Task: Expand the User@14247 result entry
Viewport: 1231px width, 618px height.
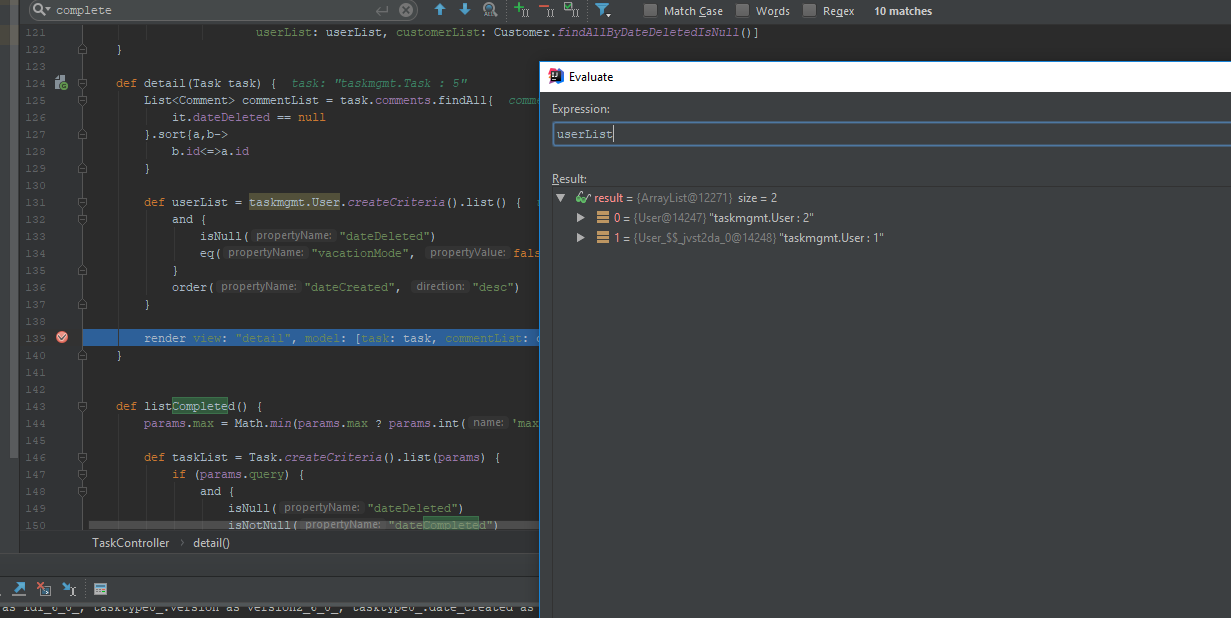Action: [581, 217]
